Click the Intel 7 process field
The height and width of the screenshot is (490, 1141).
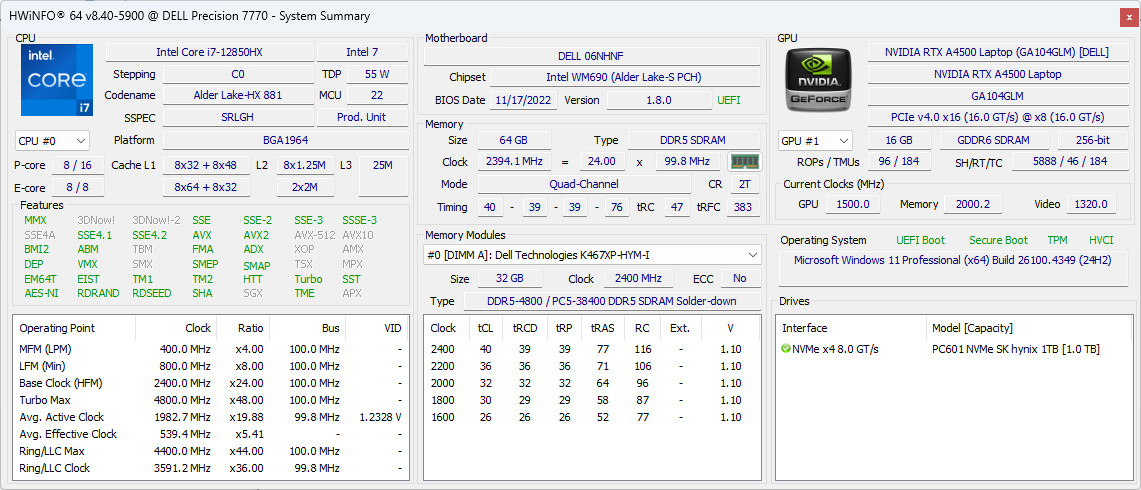click(x=362, y=52)
